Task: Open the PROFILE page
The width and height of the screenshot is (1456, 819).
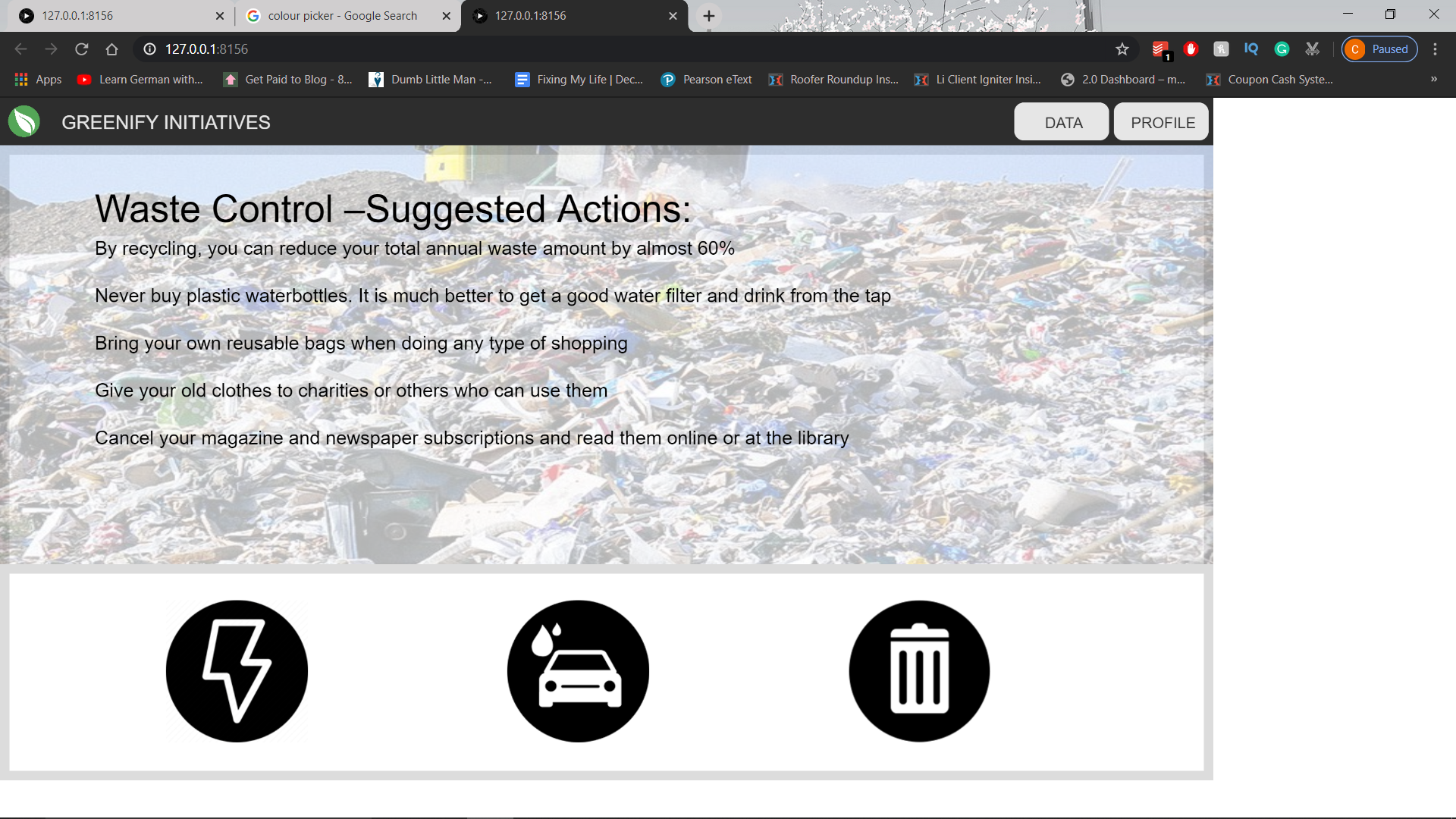Action: (x=1162, y=122)
